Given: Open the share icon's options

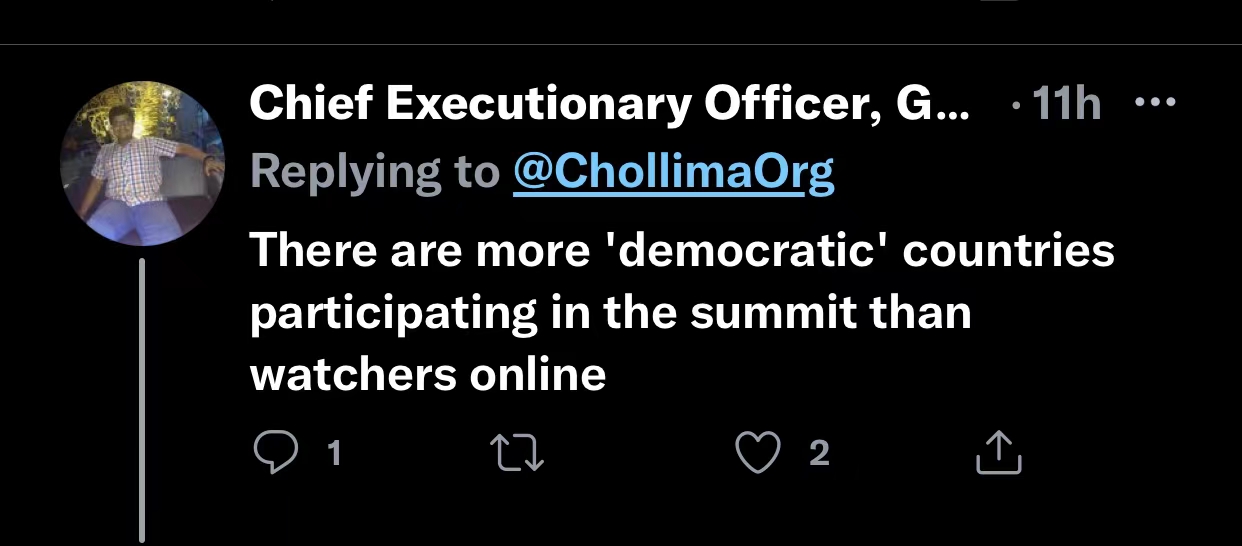Looking at the screenshot, I should tap(997, 453).
